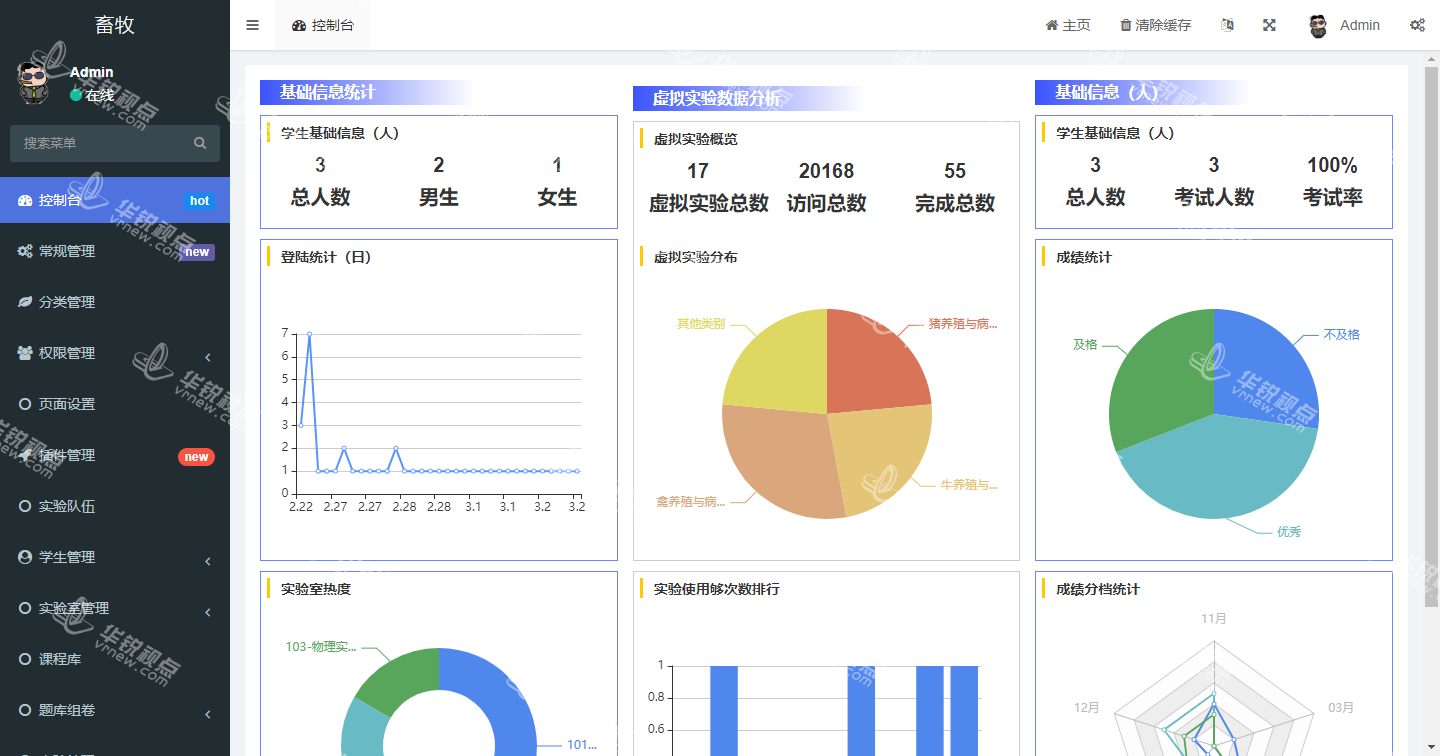This screenshot has height=756, width=1440.
Task: Click the 清除缓存 link
Action: [x=1156, y=25]
